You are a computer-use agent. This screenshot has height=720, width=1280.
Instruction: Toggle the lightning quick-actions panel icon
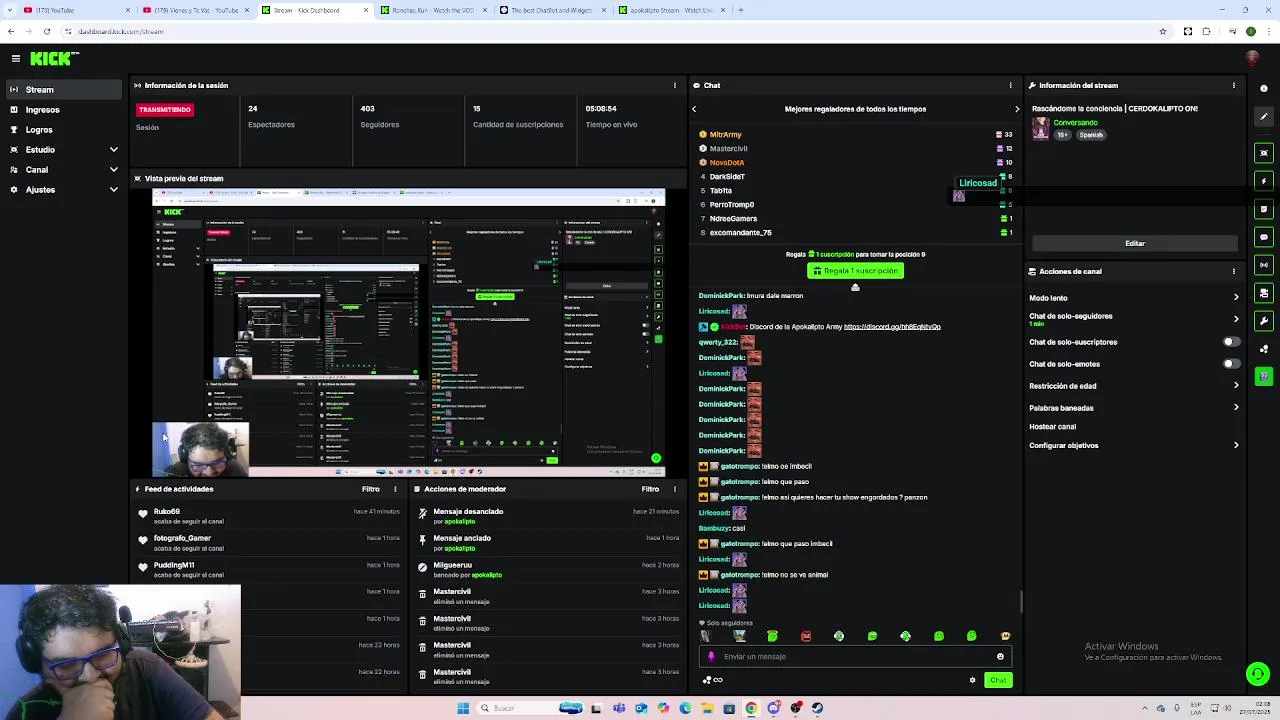(1264, 181)
